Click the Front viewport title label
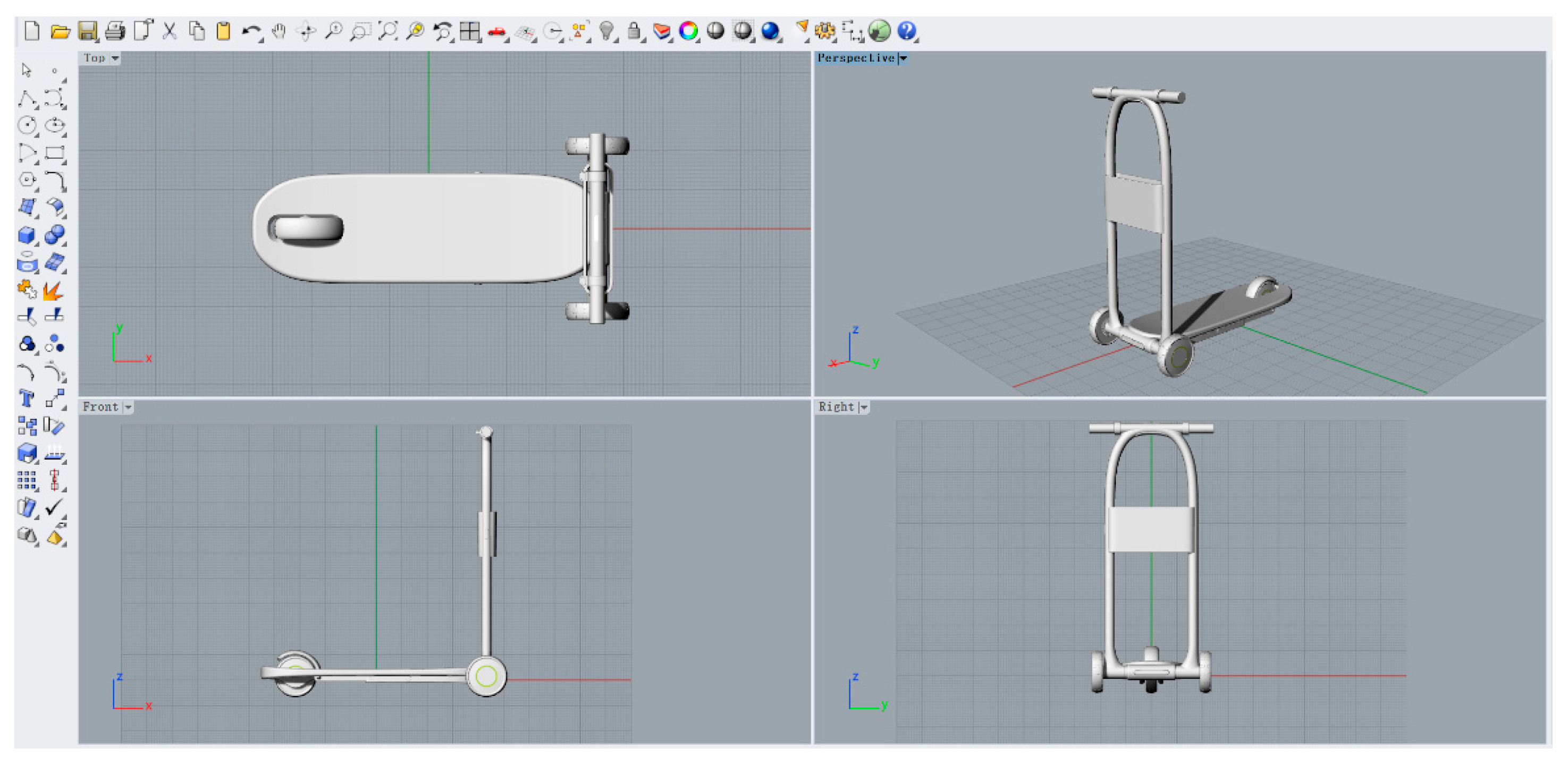The height and width of the screenshot is (765, 1568). click(x=100, y=407)
